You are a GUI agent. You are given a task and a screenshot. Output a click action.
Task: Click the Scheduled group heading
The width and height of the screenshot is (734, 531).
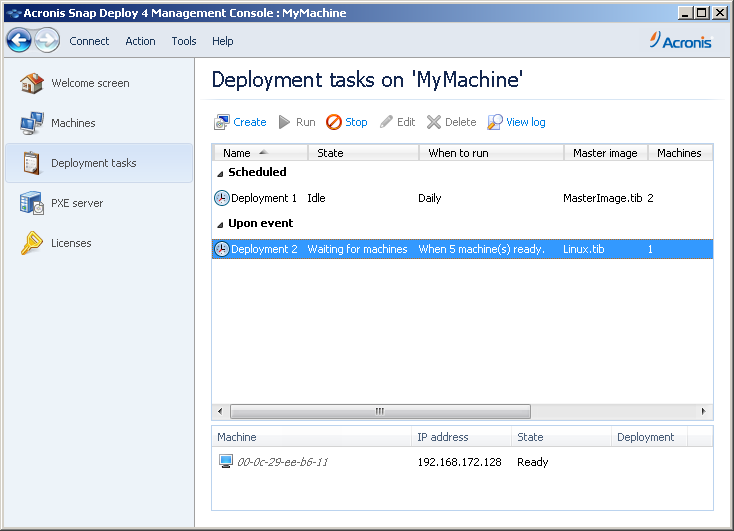coord(257,172)
